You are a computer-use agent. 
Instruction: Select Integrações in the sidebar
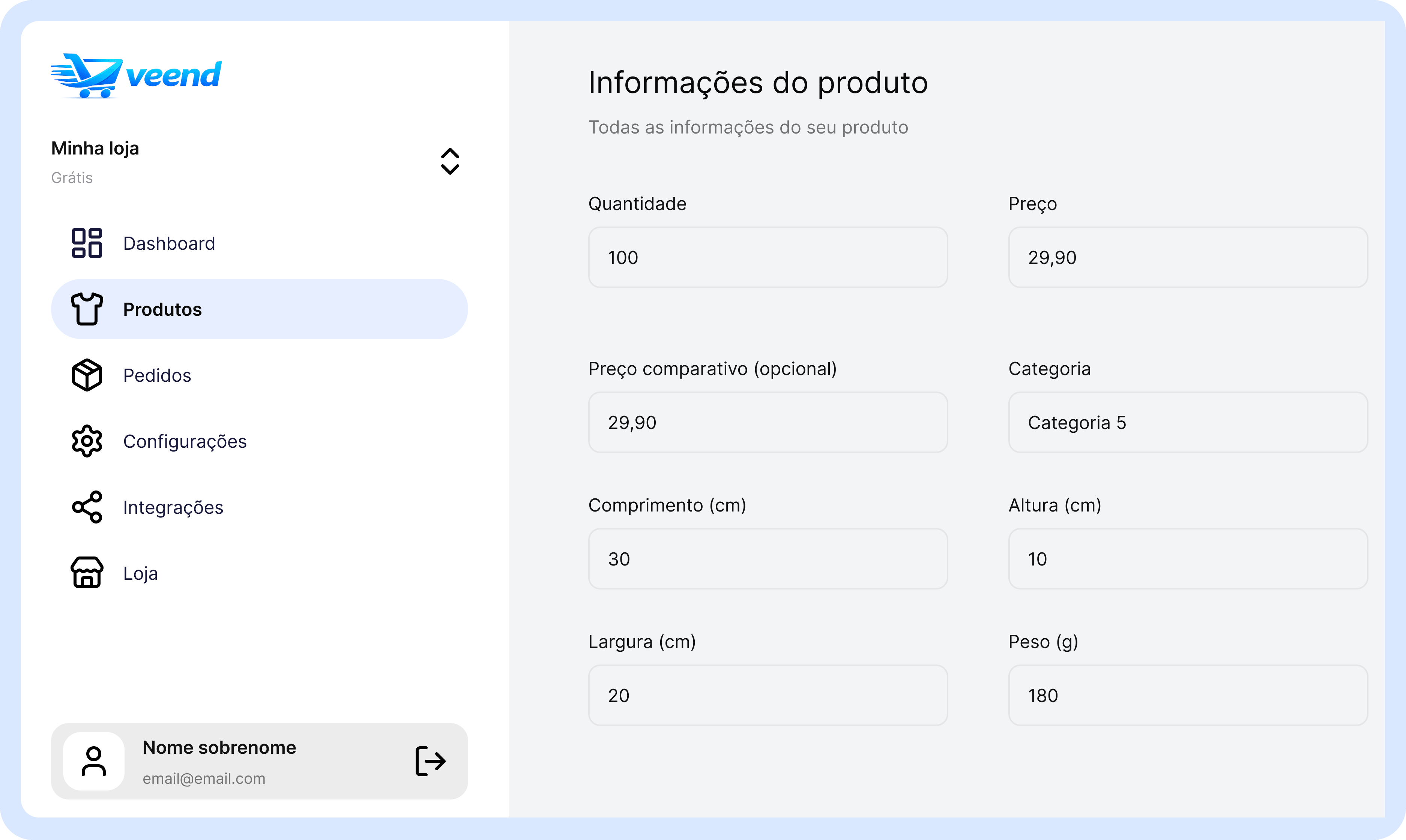click(259, 507)
